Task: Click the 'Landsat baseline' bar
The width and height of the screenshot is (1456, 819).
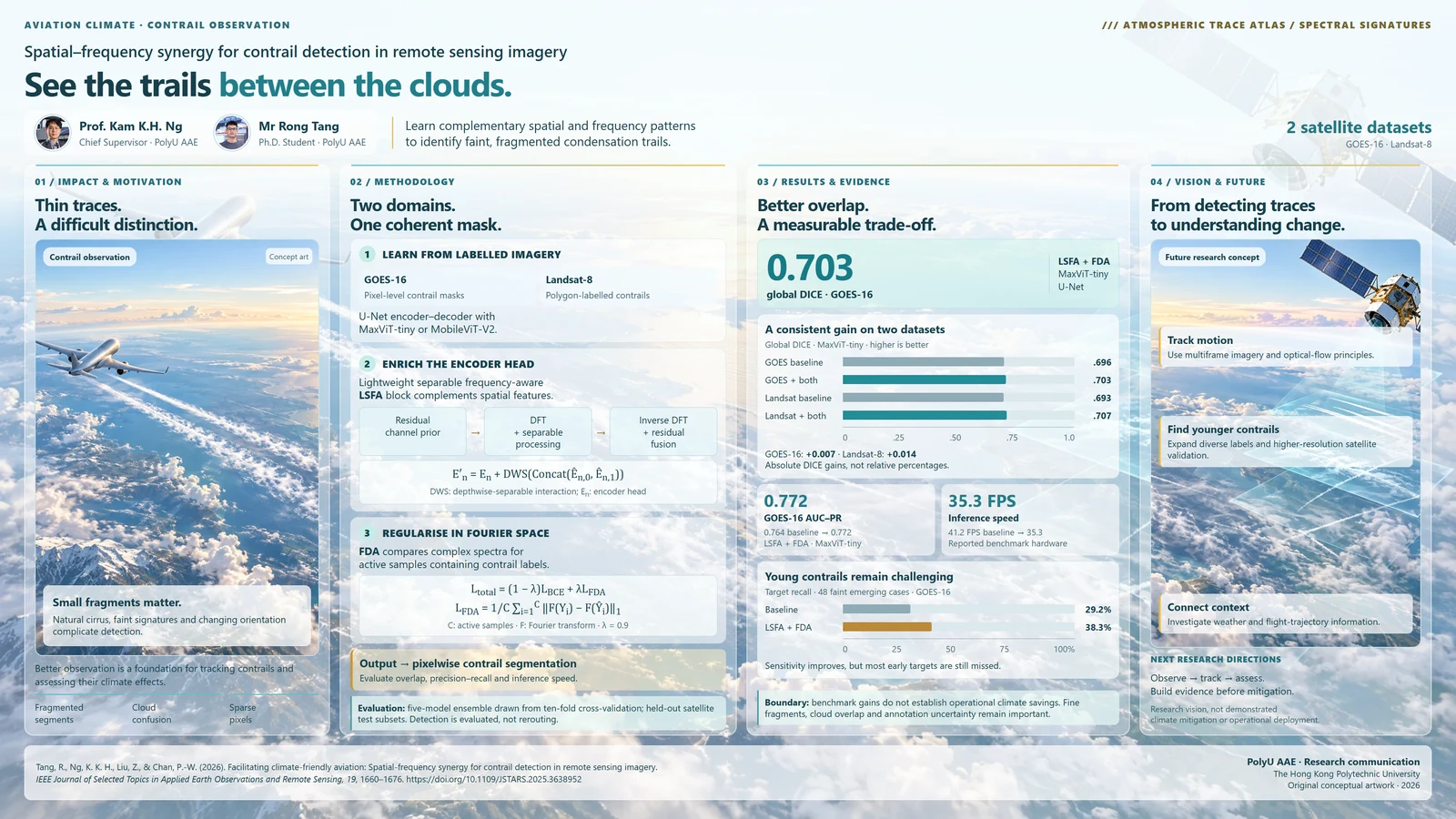Action: (x=923, y=398)
